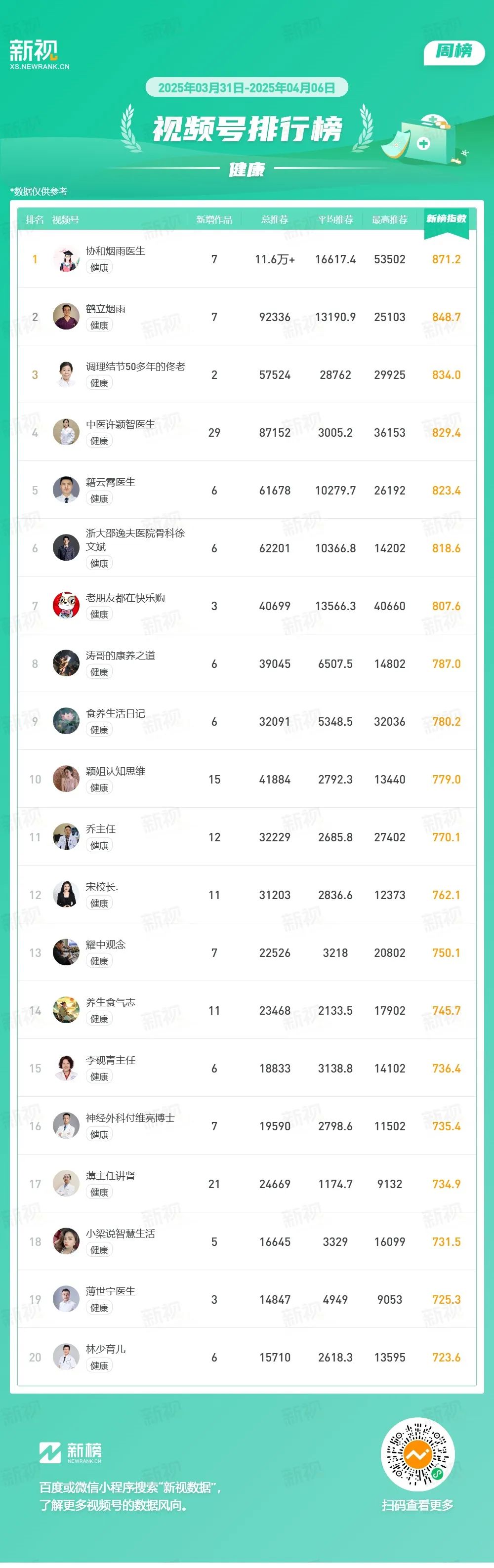Click the 总推荐 column header

tap(275, 220)
